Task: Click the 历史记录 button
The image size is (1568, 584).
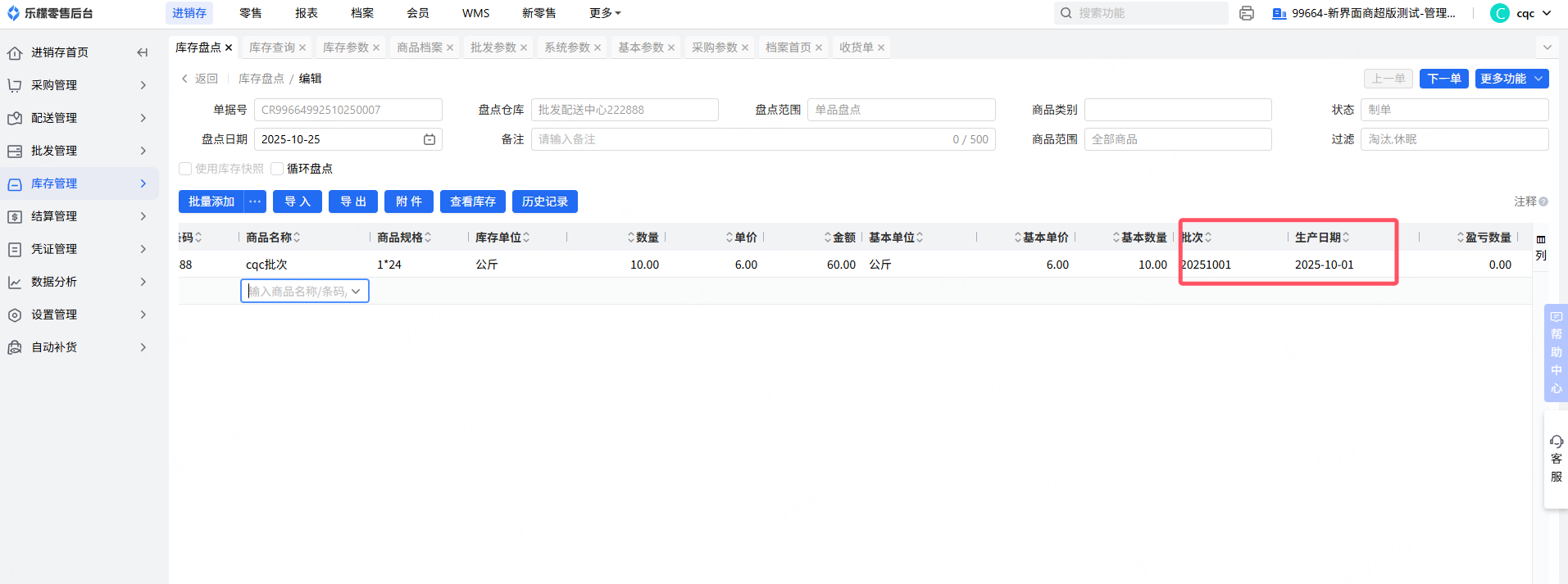Action: [x=545, y=201]
